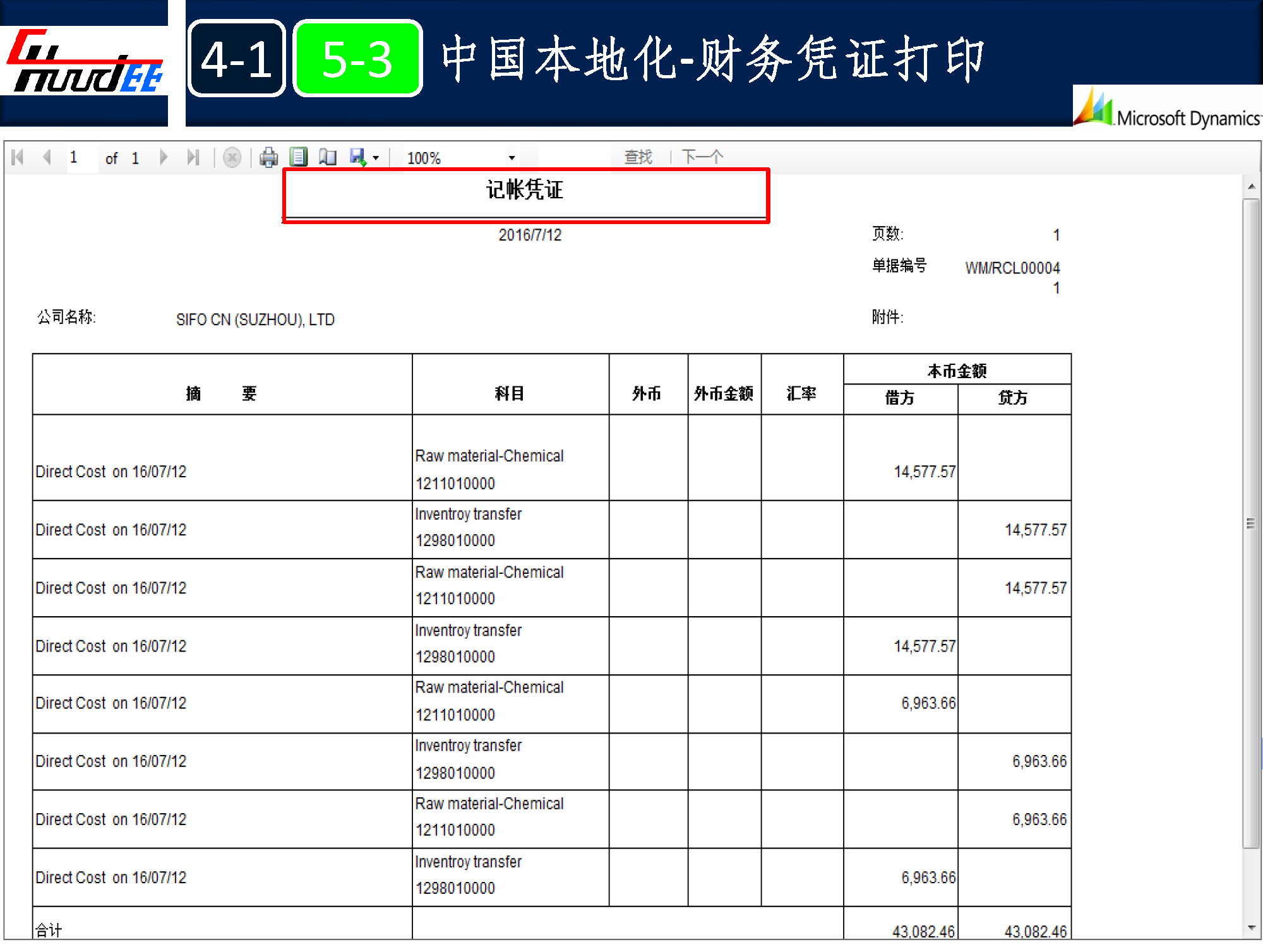Open the page setup icon

pos(328,157)
